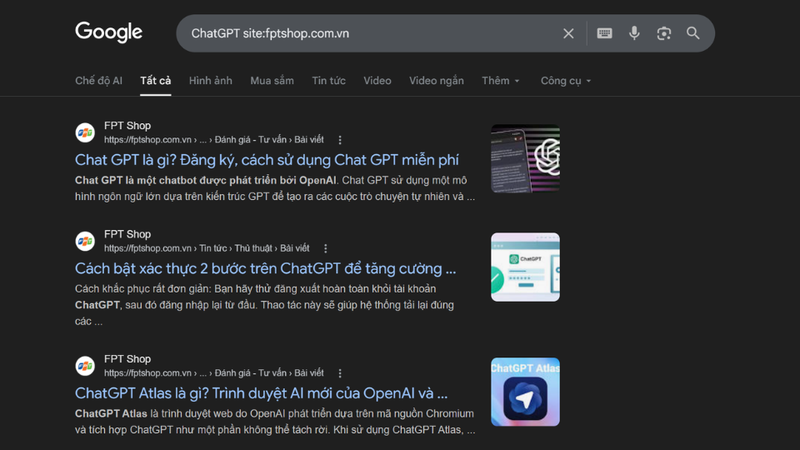Click the OpenAI logo phone thumbnail
Viewport: 800px width, 450px height.
(525, 158)
